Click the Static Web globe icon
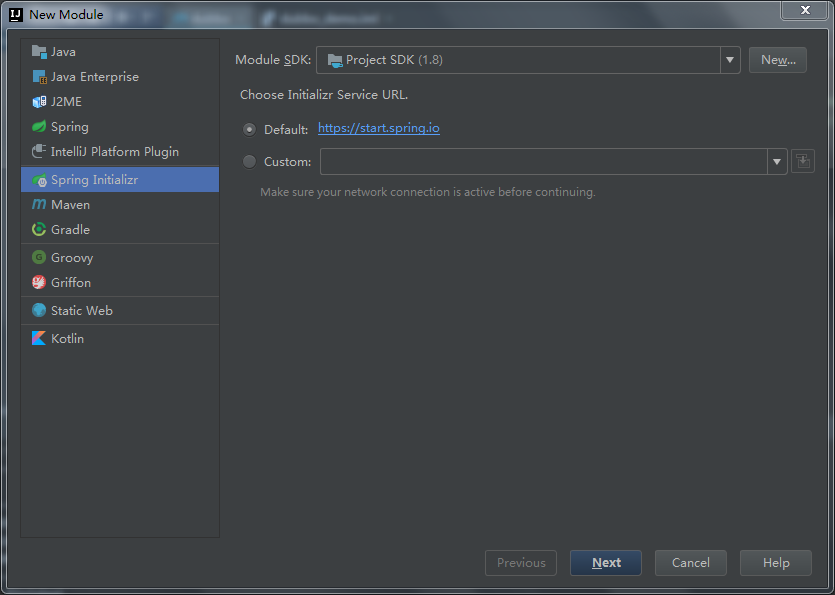 (x=39, y=311)
